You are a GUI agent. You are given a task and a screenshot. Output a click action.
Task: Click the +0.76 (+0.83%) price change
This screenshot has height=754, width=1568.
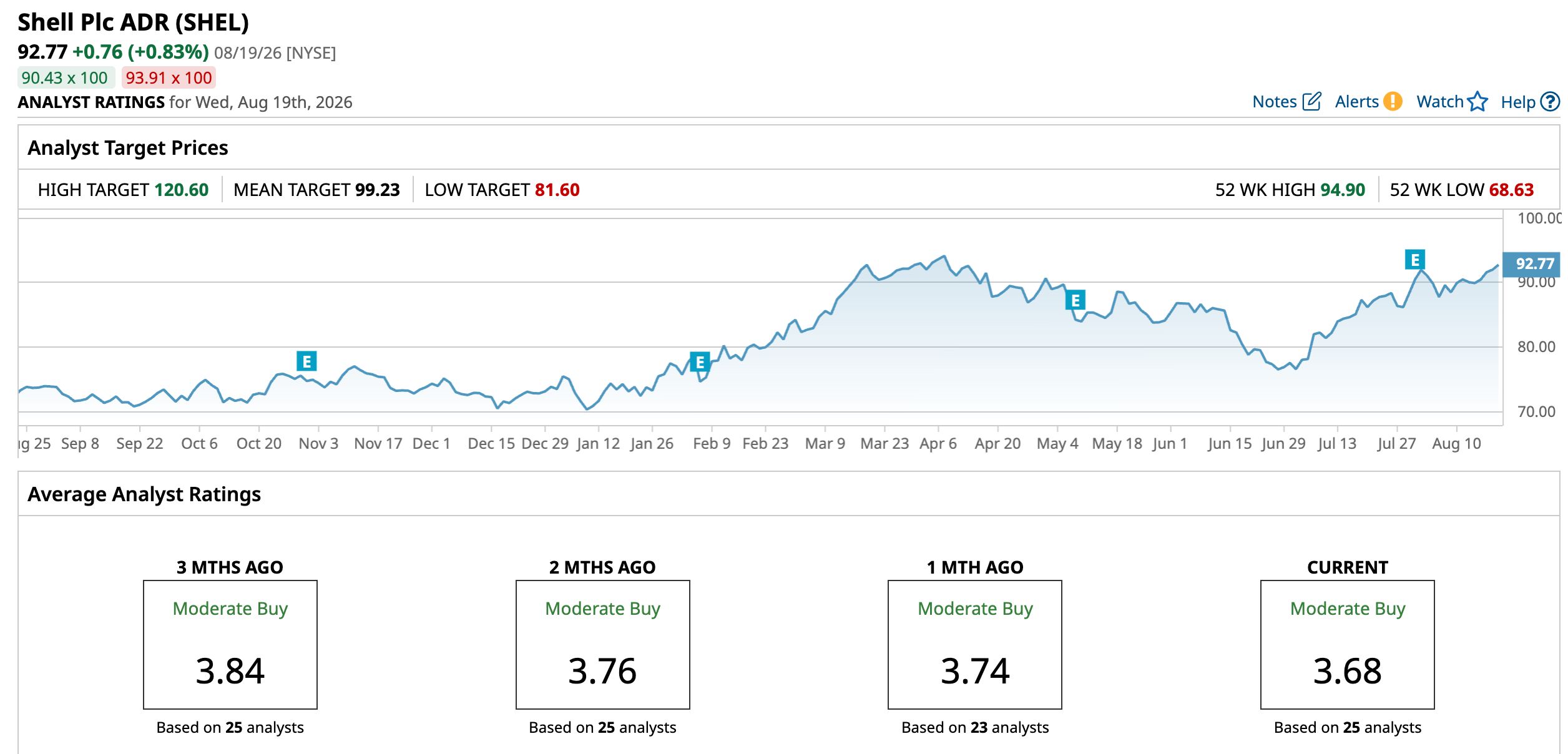click(140, 52)
